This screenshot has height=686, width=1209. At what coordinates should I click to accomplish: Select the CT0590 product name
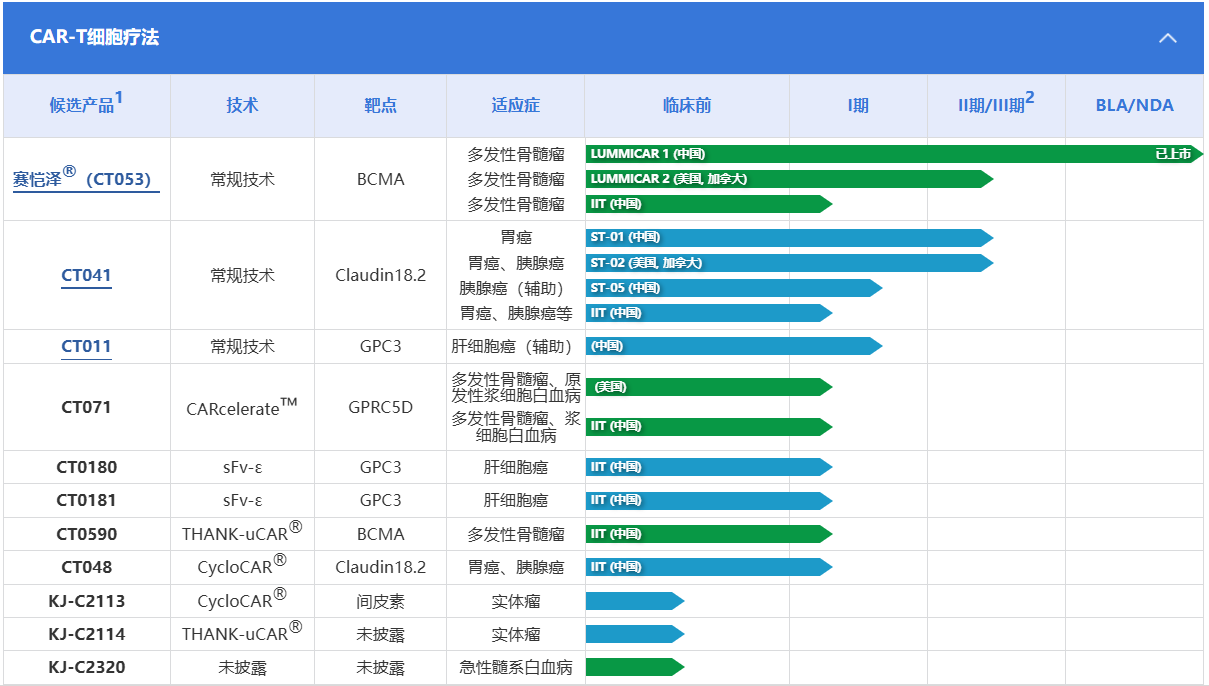[x=86, y=534]
